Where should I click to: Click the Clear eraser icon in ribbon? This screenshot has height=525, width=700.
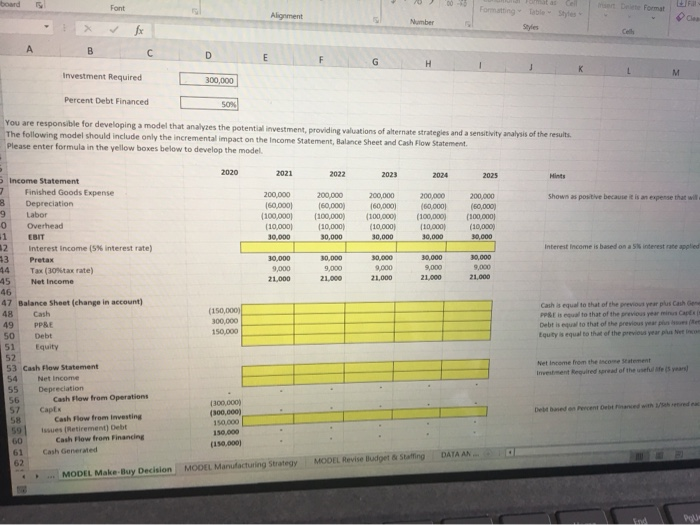pyautogui.click(x=680, y=17)
